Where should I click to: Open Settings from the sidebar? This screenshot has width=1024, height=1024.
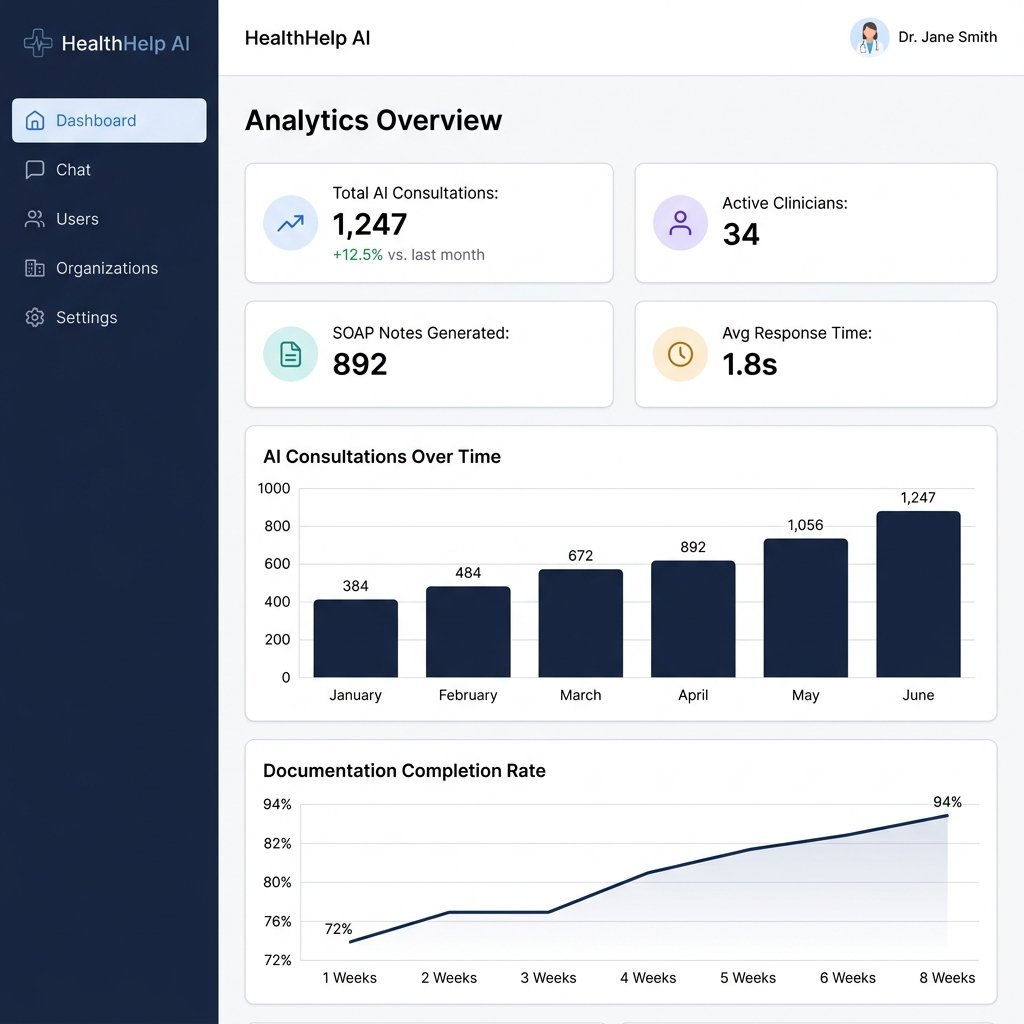(109, 317)
